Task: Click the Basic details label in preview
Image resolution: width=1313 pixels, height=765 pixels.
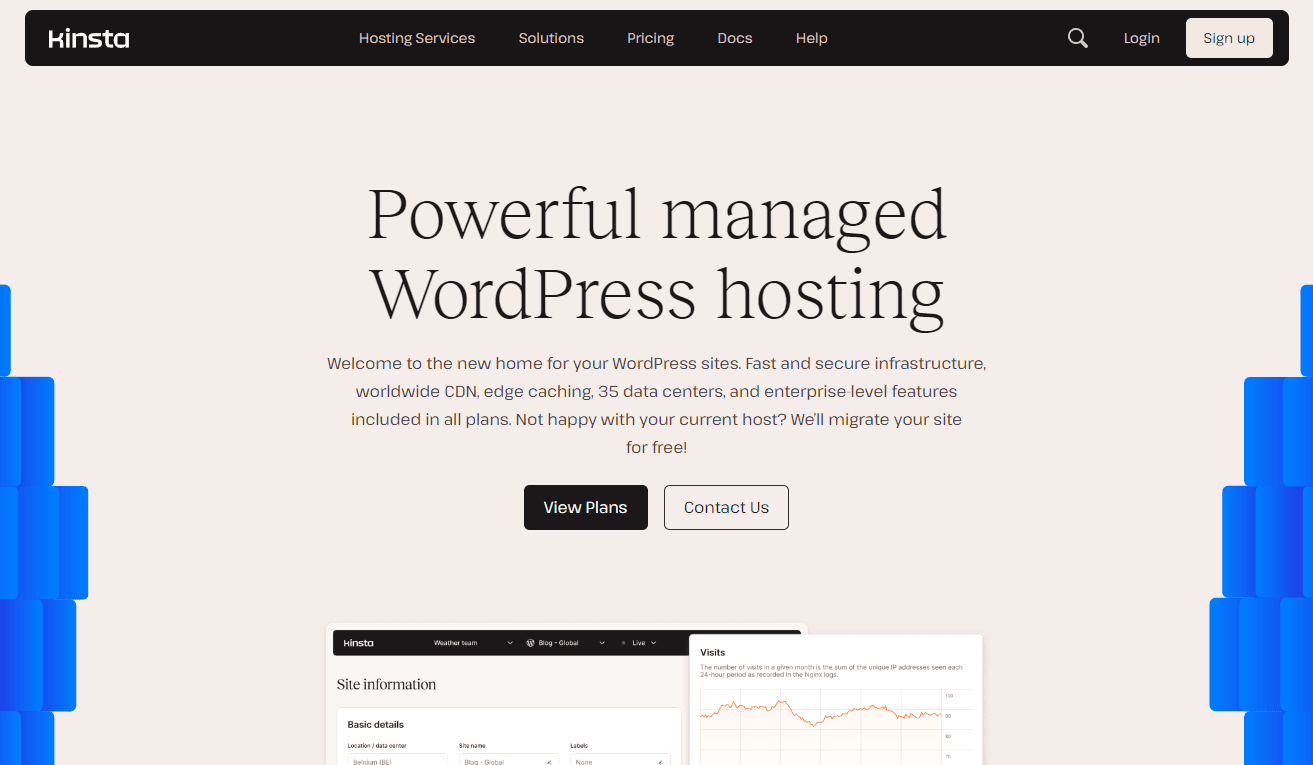Action: click(376, 724)
